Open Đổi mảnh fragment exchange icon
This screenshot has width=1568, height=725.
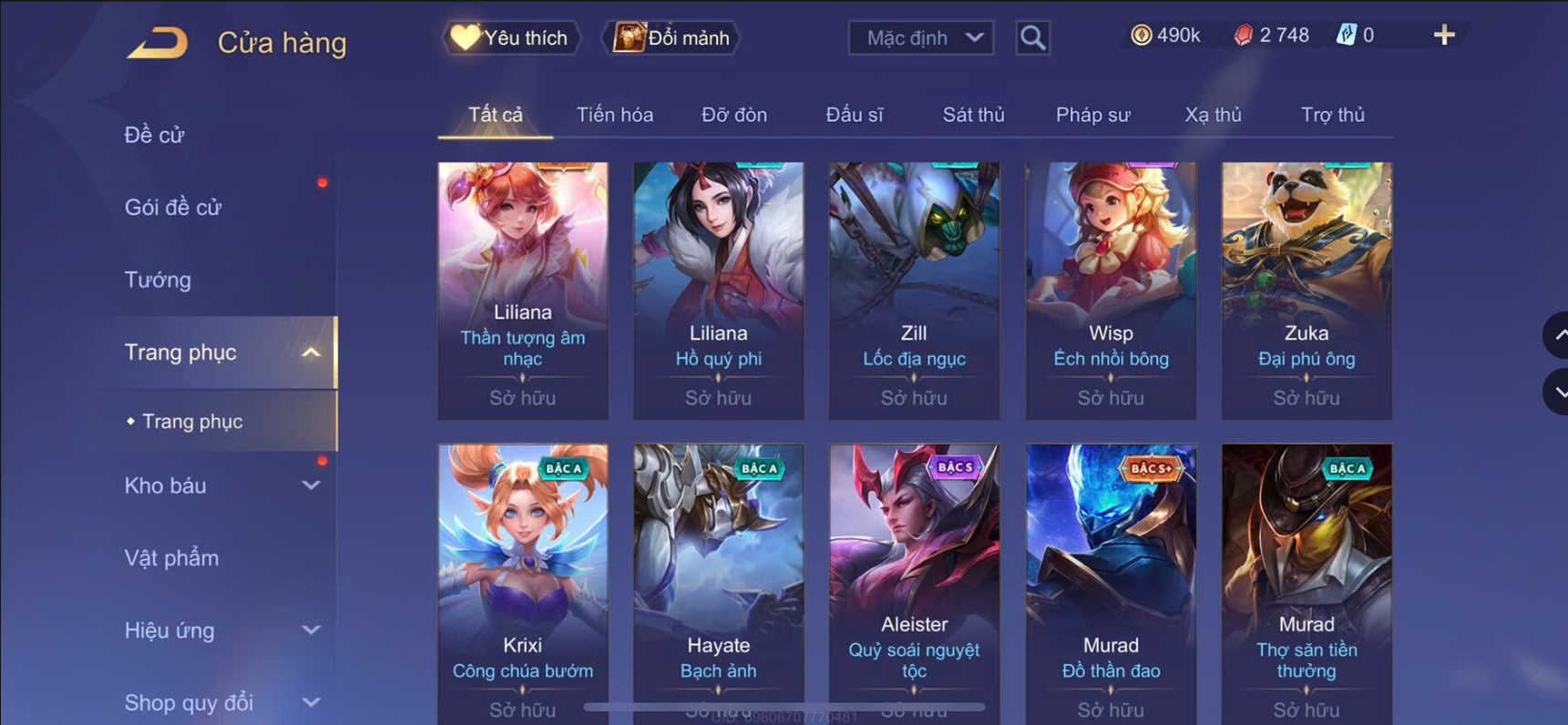click(629, 37)
